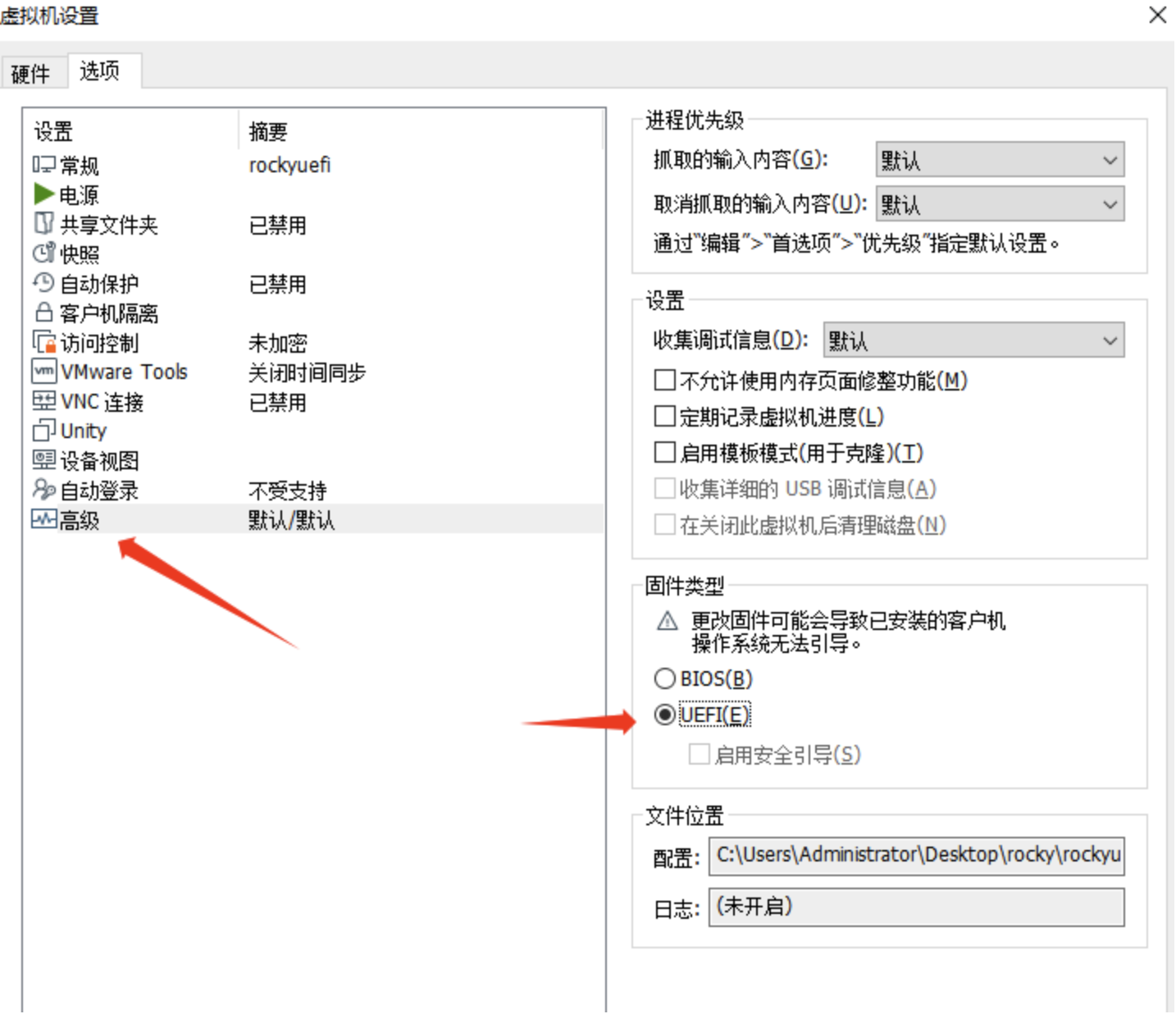This screenshot has width=1176, height=1014.
Task: Select the 访问控制 row label
Action: (99, 343)
